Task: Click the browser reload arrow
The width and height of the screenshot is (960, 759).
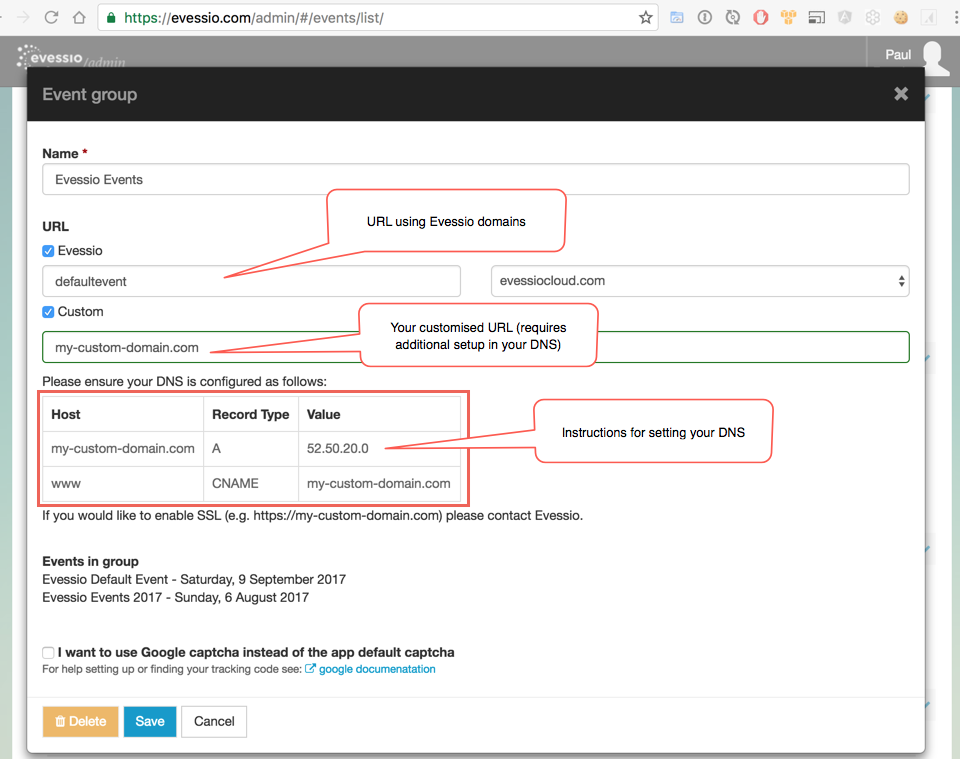Action: tap(50, 17)
